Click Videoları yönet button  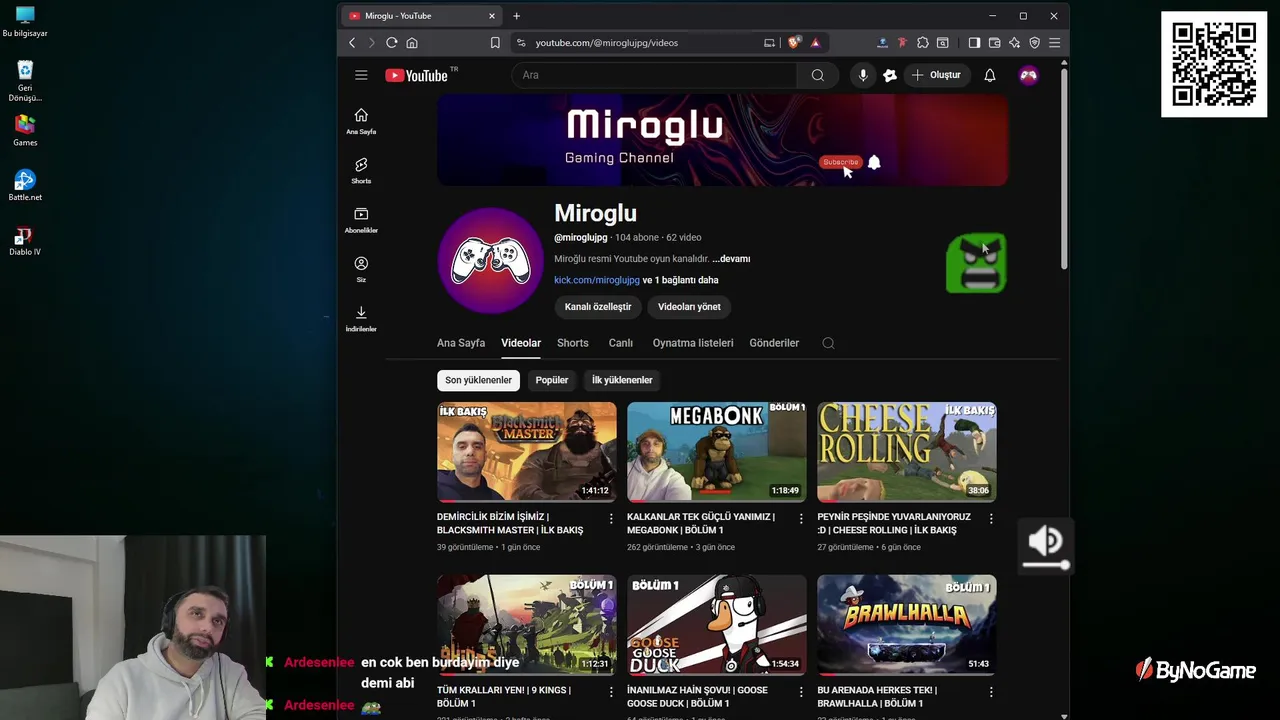tap(689, 307)
